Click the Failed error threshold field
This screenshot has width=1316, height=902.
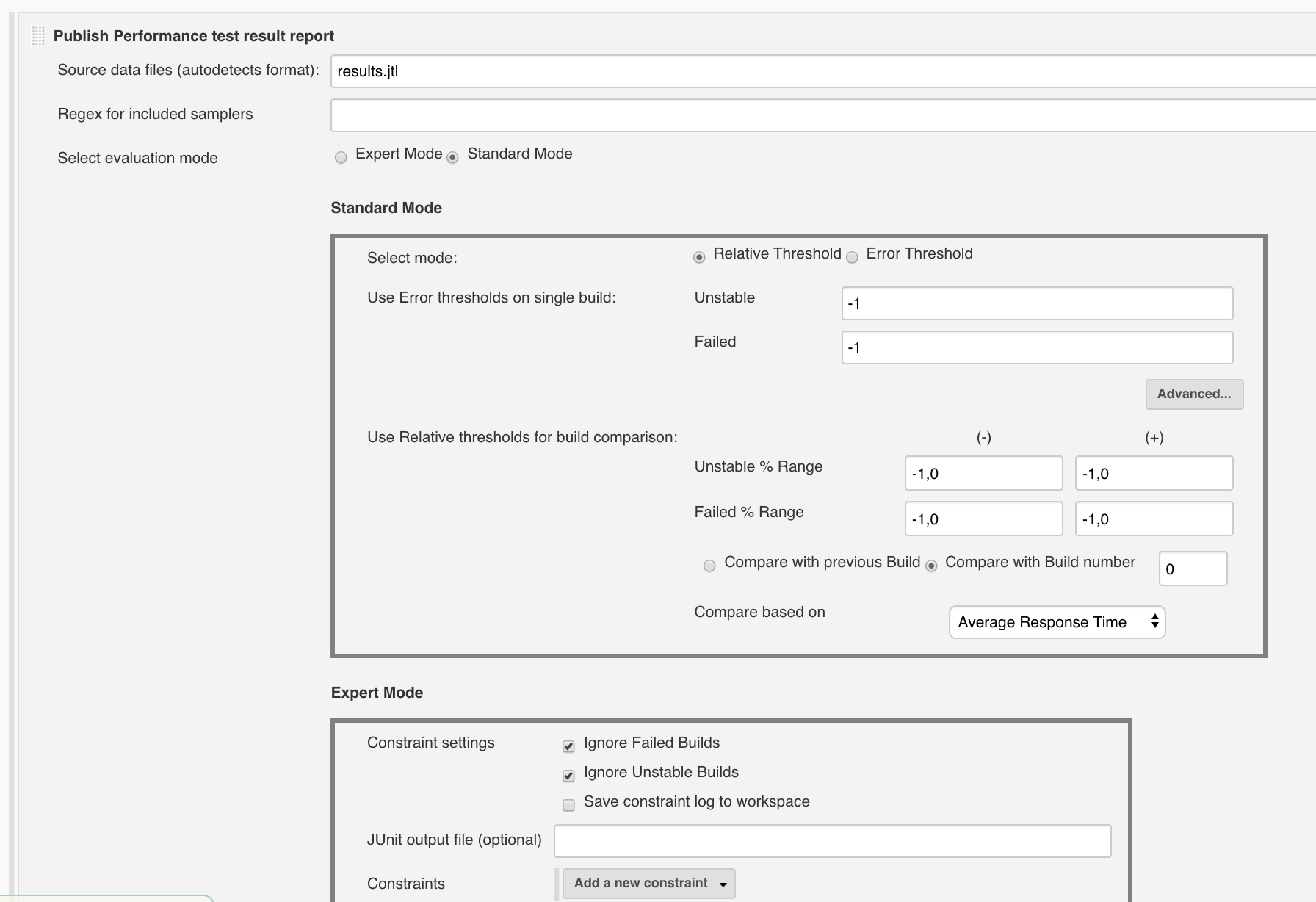[x=1037, y=347]
